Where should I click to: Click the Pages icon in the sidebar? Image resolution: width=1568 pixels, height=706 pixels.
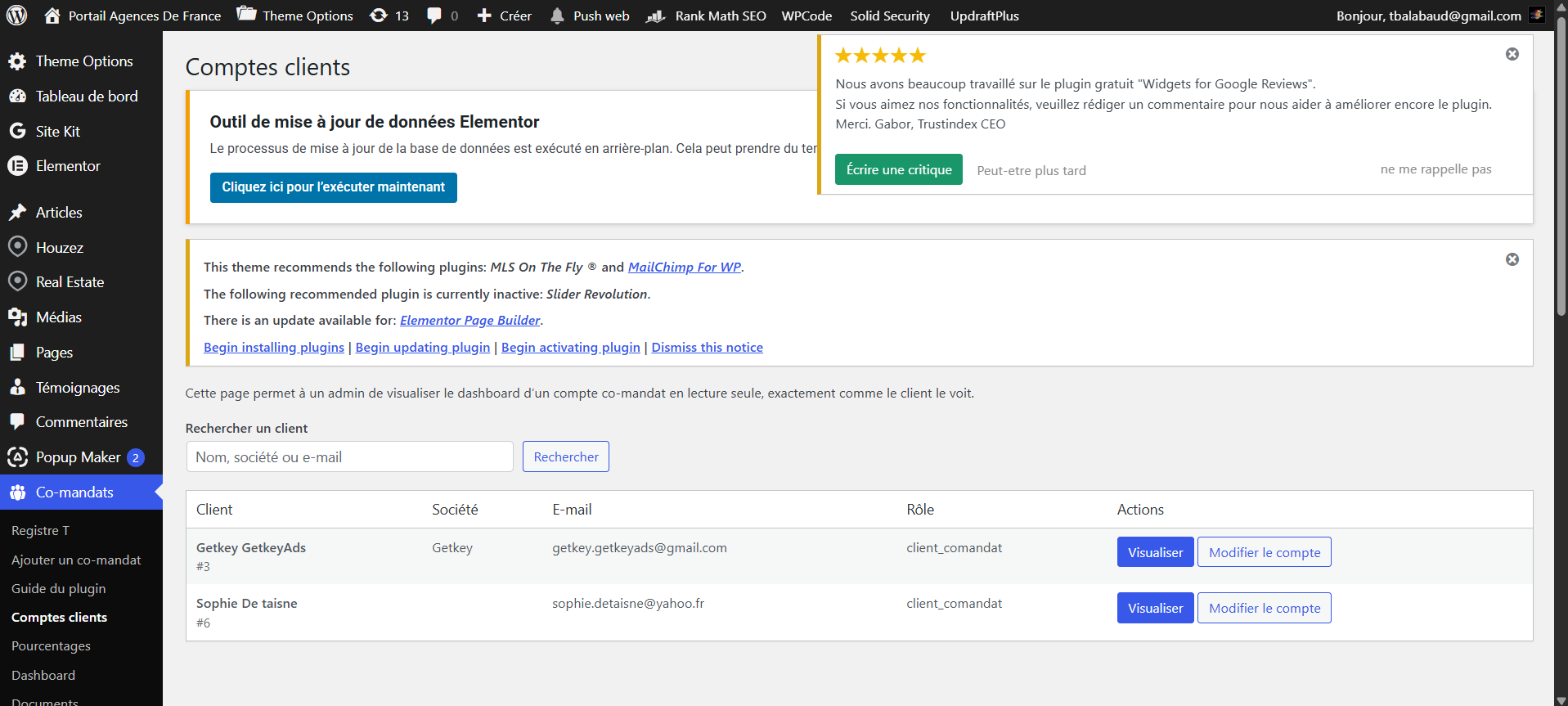click(x=17, y=353)
